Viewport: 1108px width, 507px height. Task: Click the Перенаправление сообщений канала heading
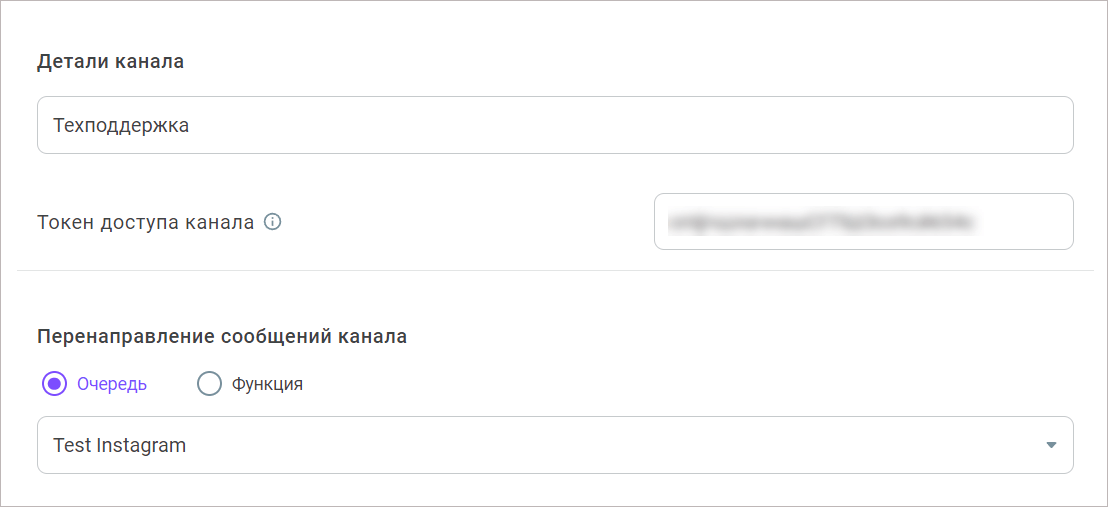222,337
